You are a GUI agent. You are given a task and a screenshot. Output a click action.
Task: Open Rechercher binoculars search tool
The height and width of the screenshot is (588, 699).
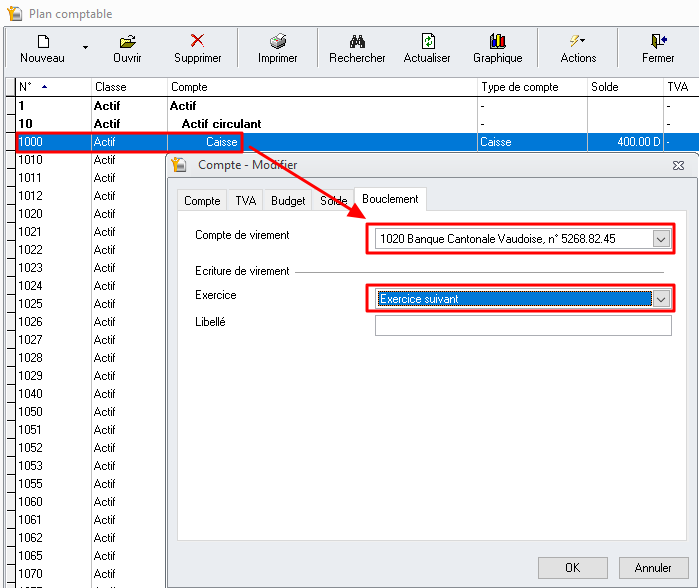[357, 42]
